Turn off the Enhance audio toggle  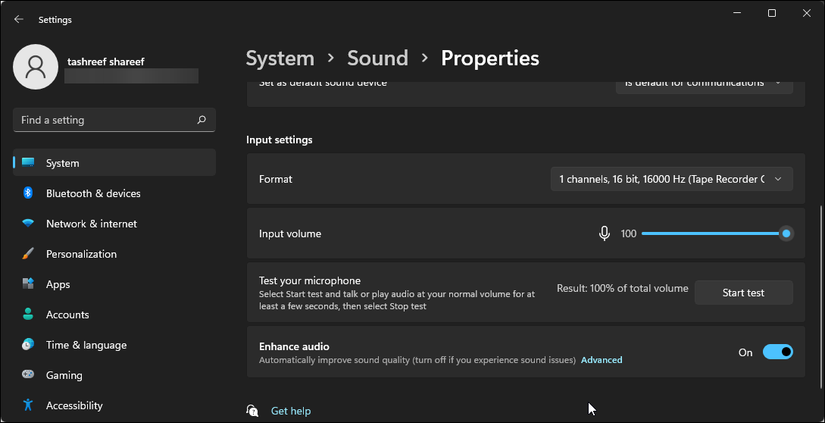[777, 352]
